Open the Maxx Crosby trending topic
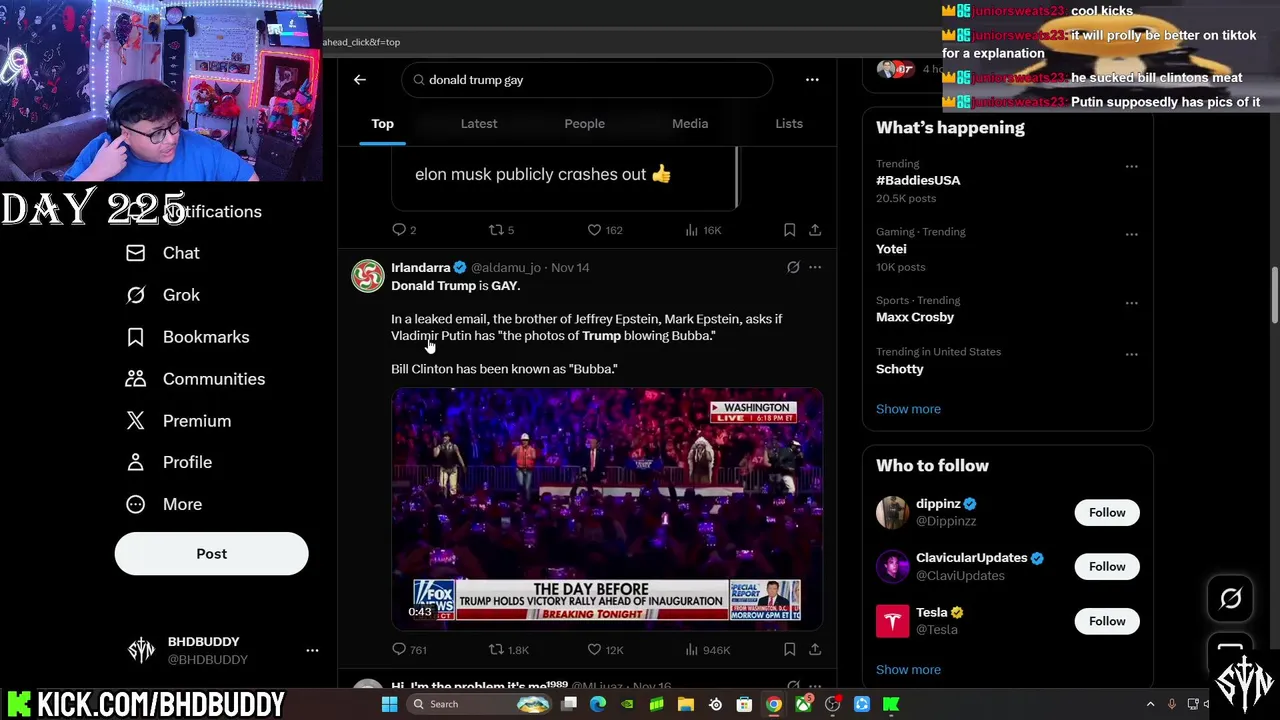This screenshot has height=720, width=1280. (x=915, y=317)
